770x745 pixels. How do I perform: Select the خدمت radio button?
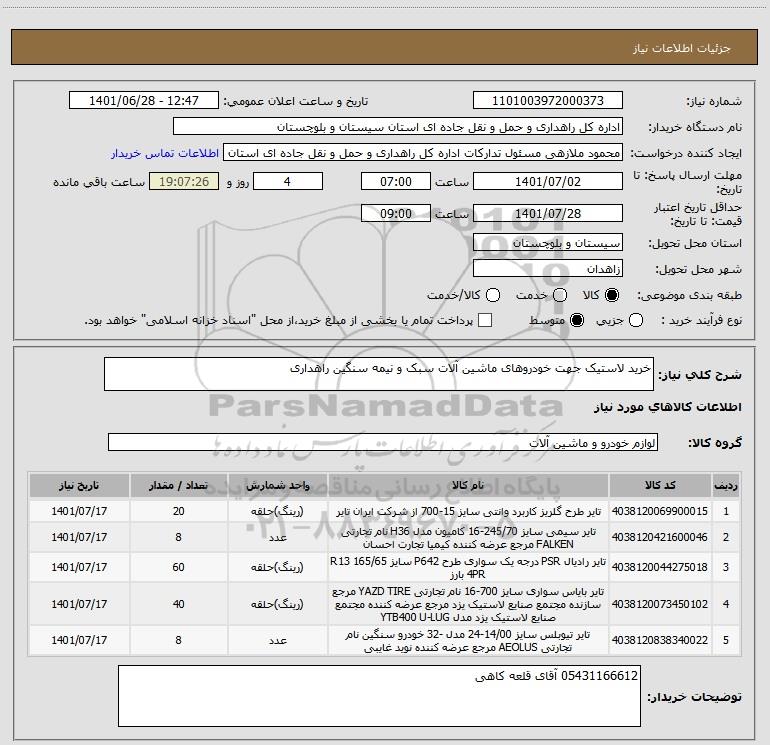pyautogui.click(x=560, y=295)
